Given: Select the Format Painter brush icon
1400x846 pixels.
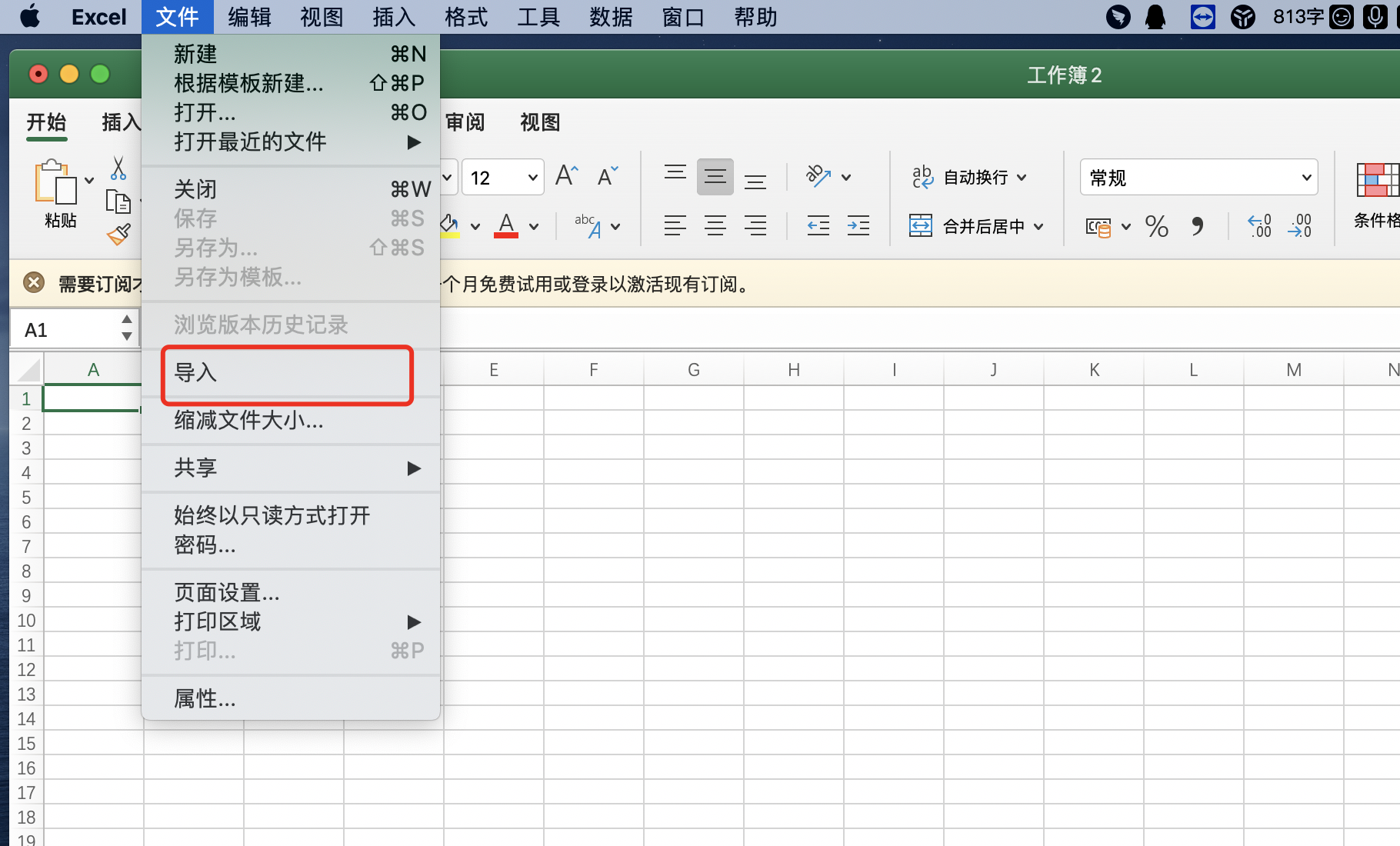Looking at the screenshot, I should [x=118, y=235].
